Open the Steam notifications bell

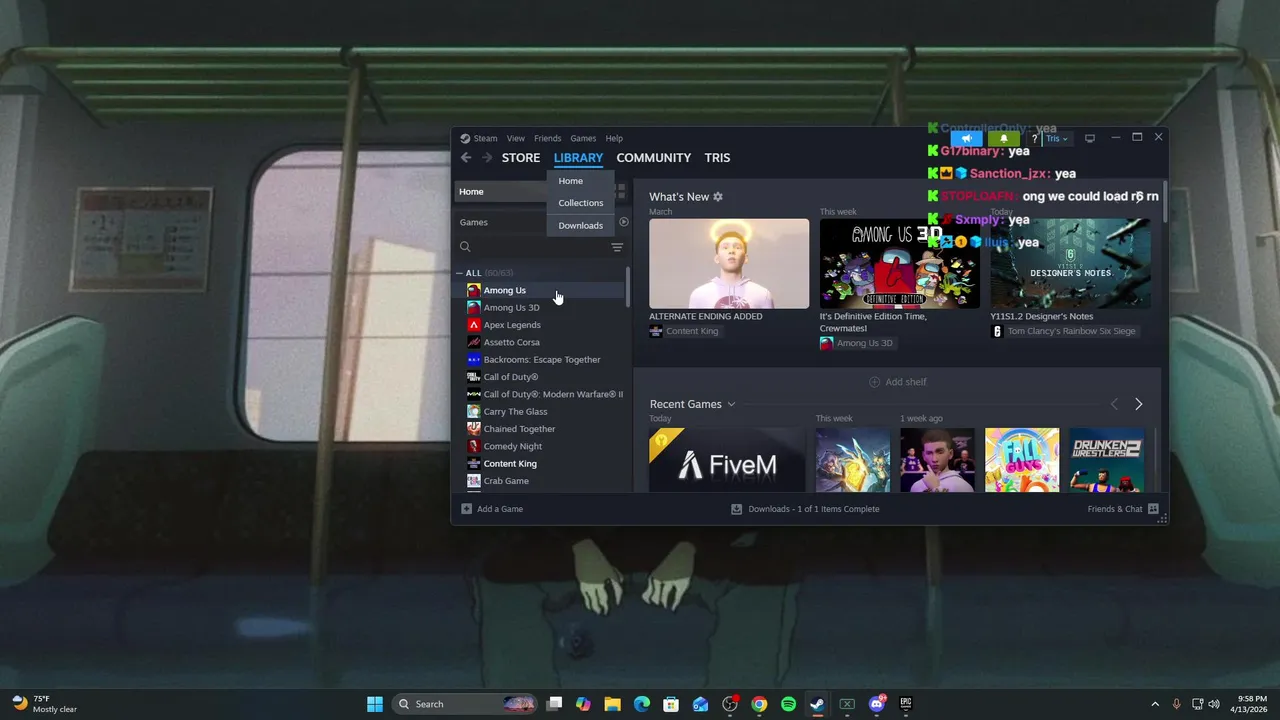[x=1003, y=138]
